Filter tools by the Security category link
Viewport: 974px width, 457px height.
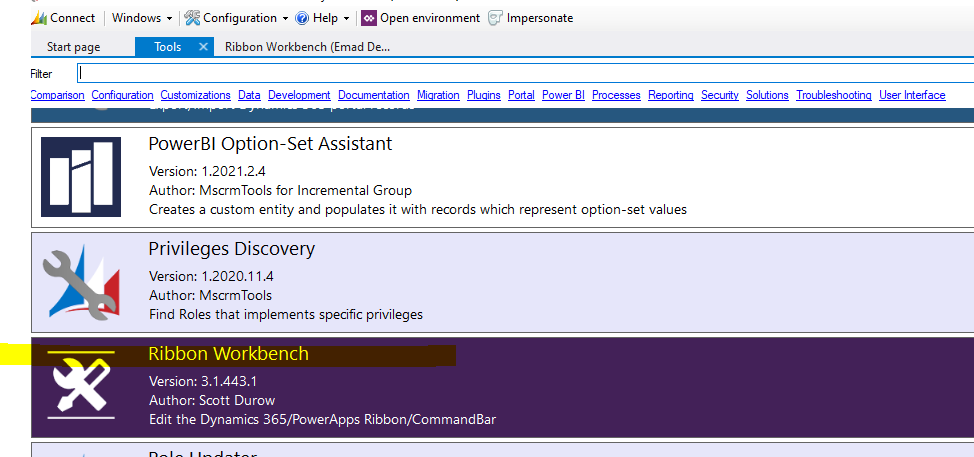720,95
